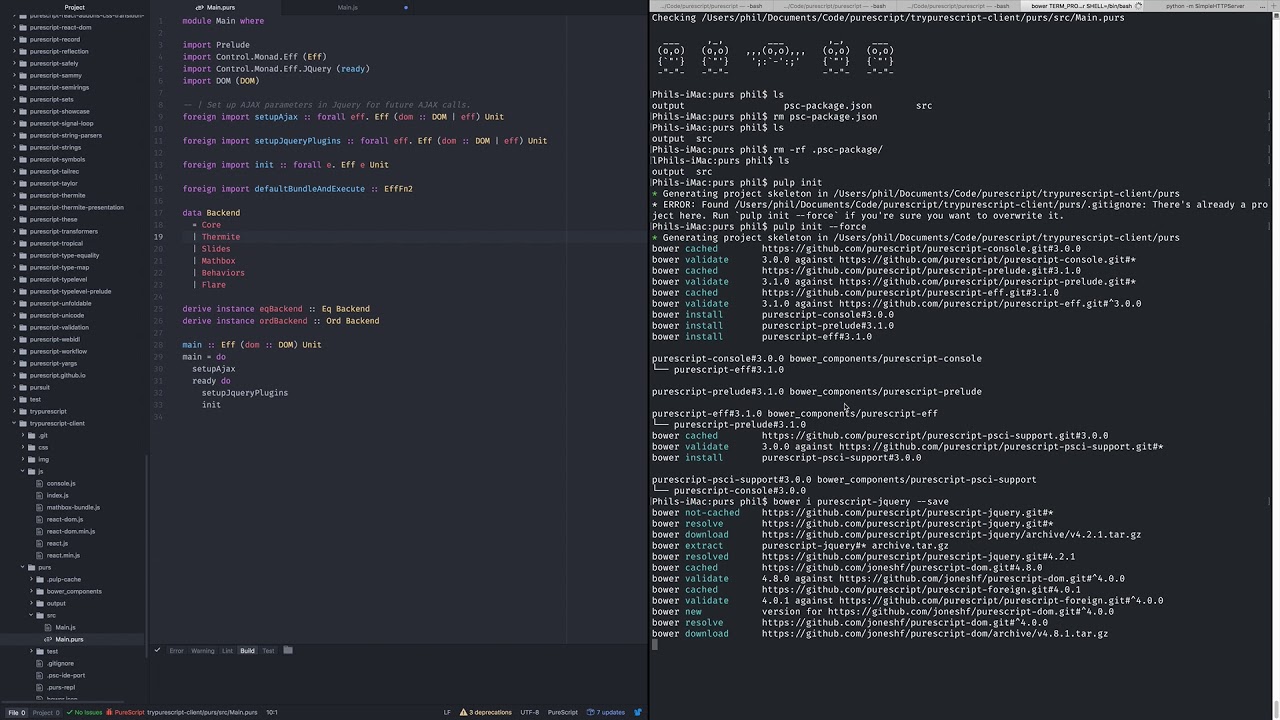Click the folder icon beside the Test filter

point(288,650)
